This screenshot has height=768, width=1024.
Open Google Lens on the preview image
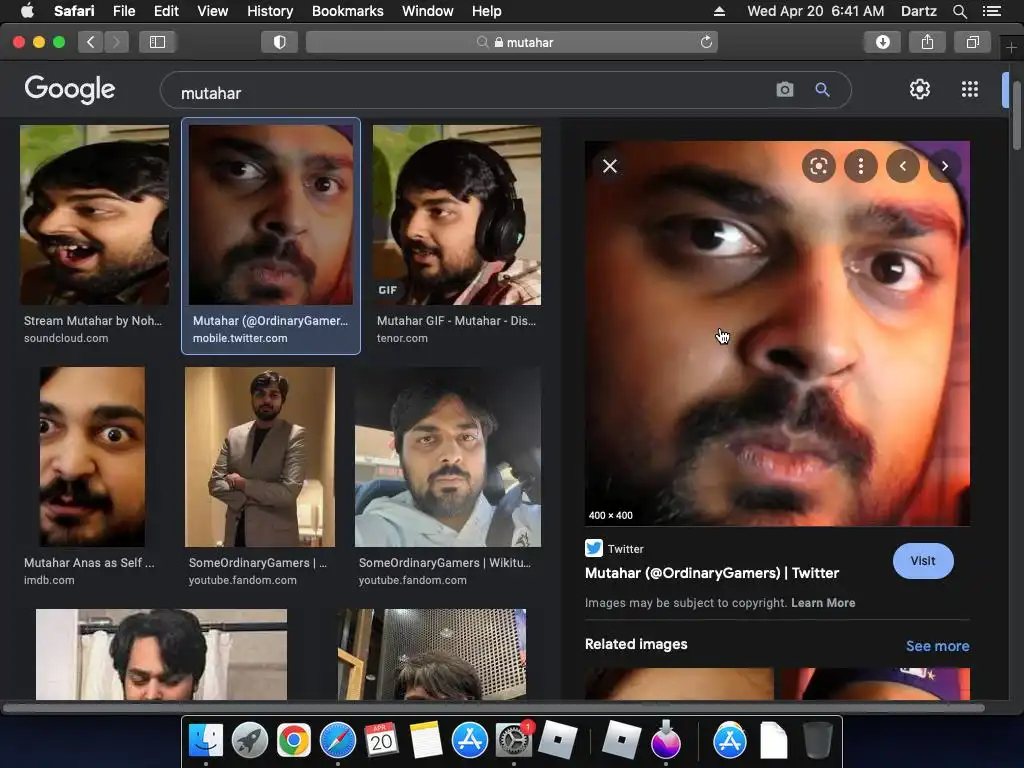[818, 166]
